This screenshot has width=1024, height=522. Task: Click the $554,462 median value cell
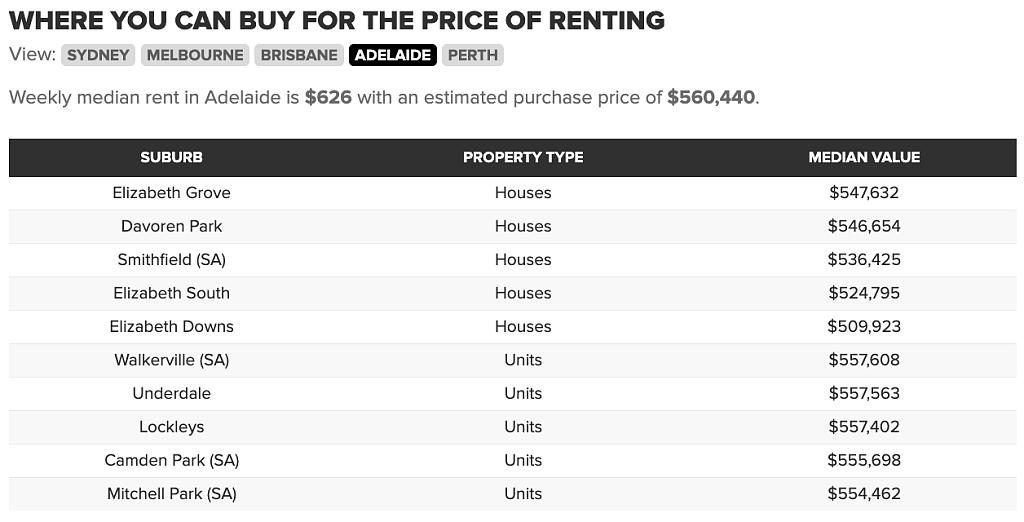point(864,493)
